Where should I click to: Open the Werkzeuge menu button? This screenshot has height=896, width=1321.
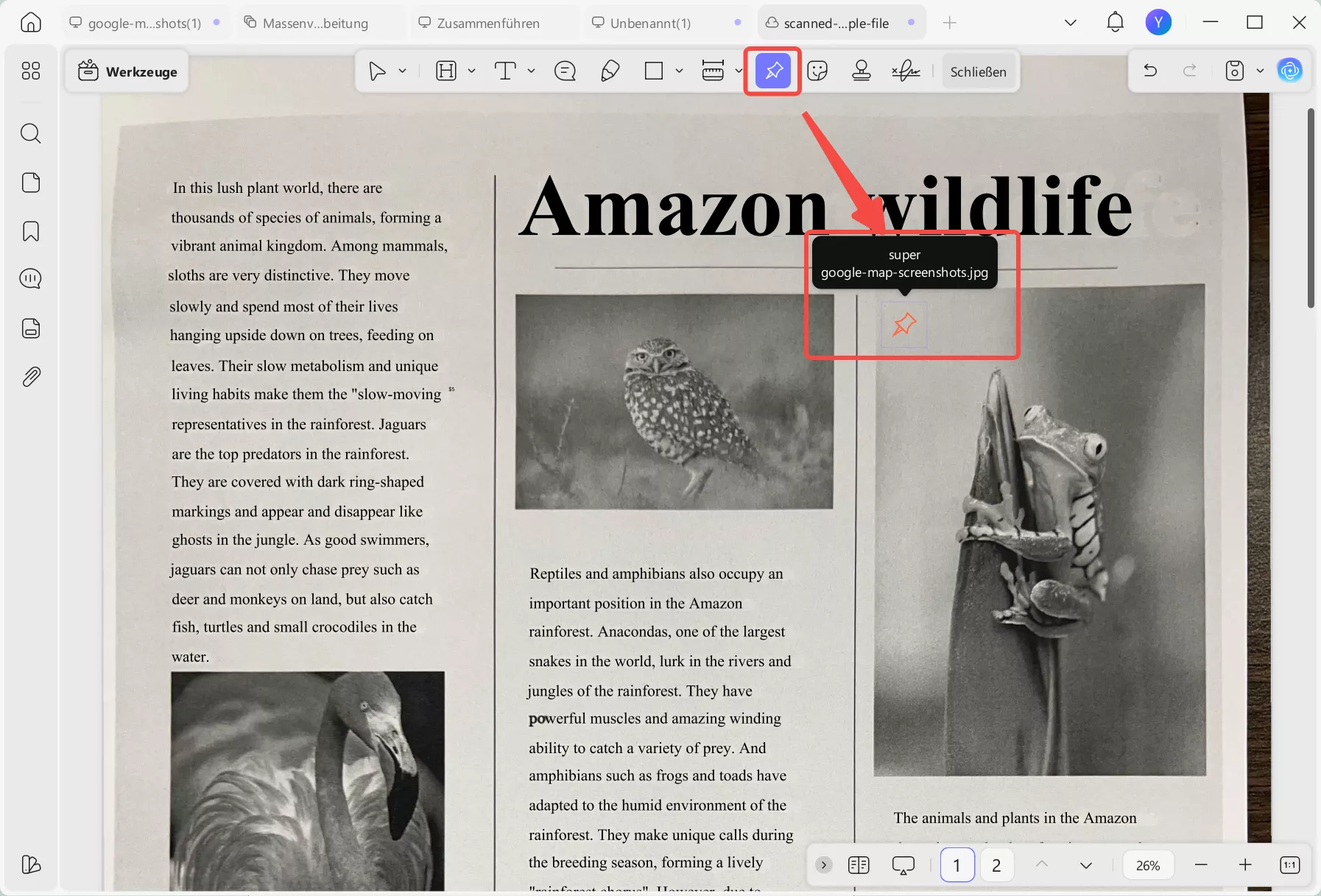click(126, 71)
